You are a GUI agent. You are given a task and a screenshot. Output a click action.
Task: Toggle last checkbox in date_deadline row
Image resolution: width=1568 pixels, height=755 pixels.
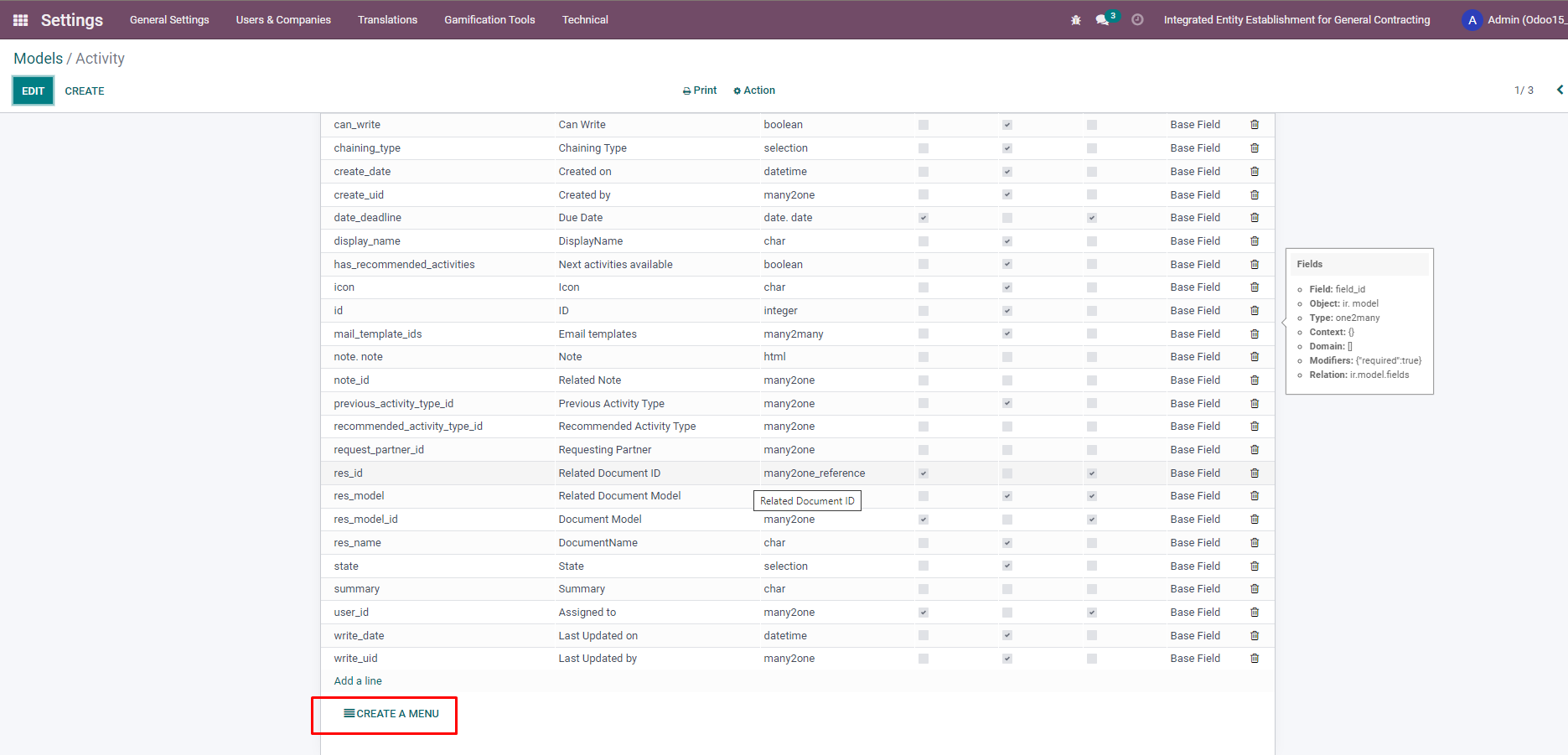[1092, 218]
